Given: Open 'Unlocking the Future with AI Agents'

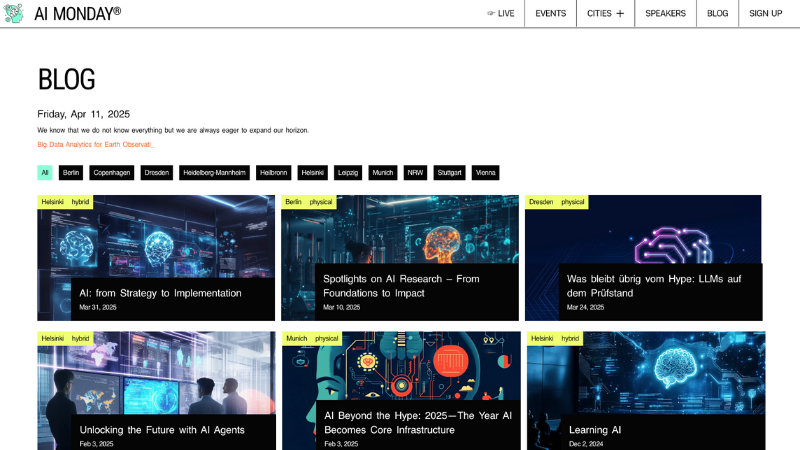Looking at the screenshot, I should [x=162, y=430].
